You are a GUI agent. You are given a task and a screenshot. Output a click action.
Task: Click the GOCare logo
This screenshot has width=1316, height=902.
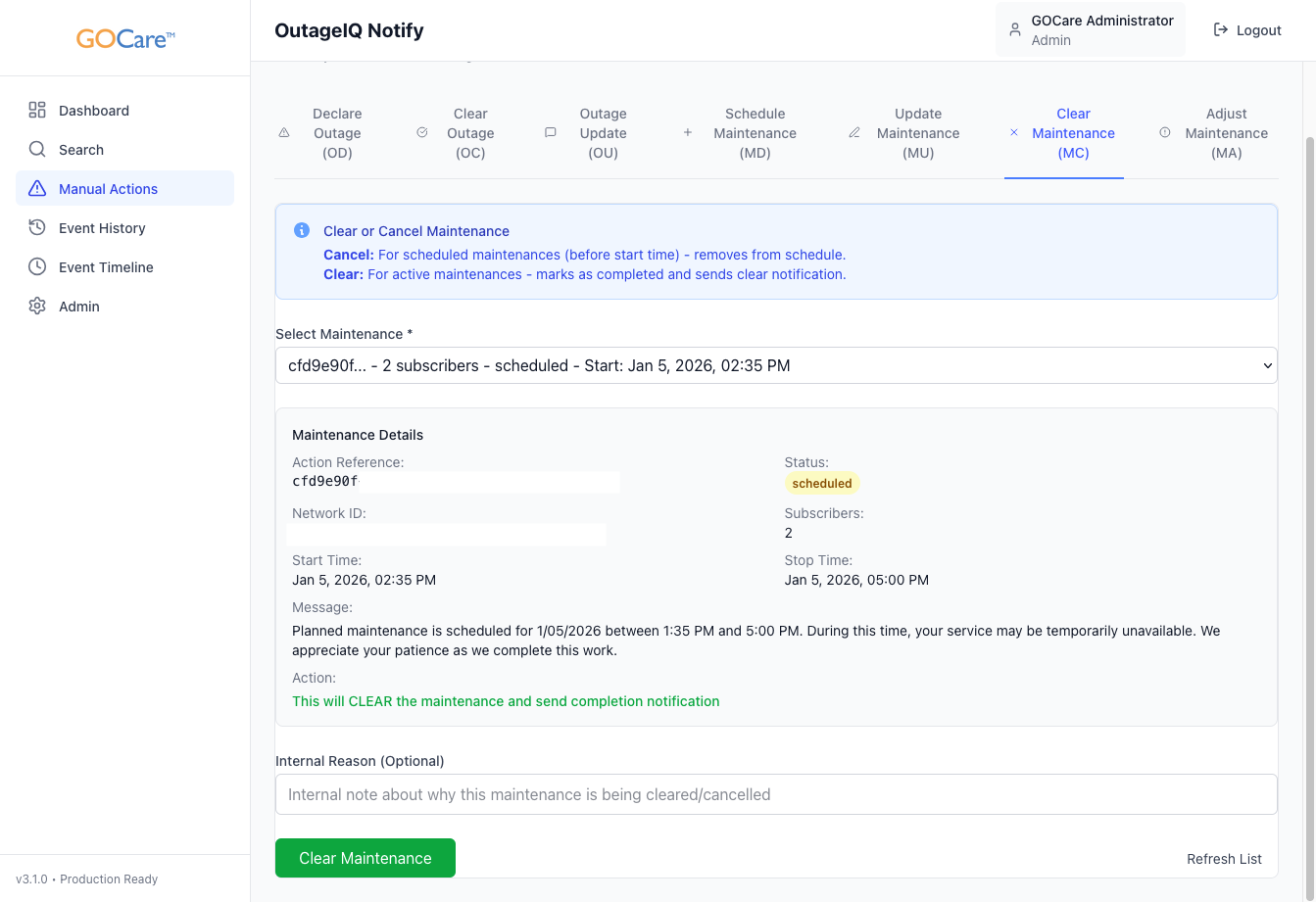[125, 39]
